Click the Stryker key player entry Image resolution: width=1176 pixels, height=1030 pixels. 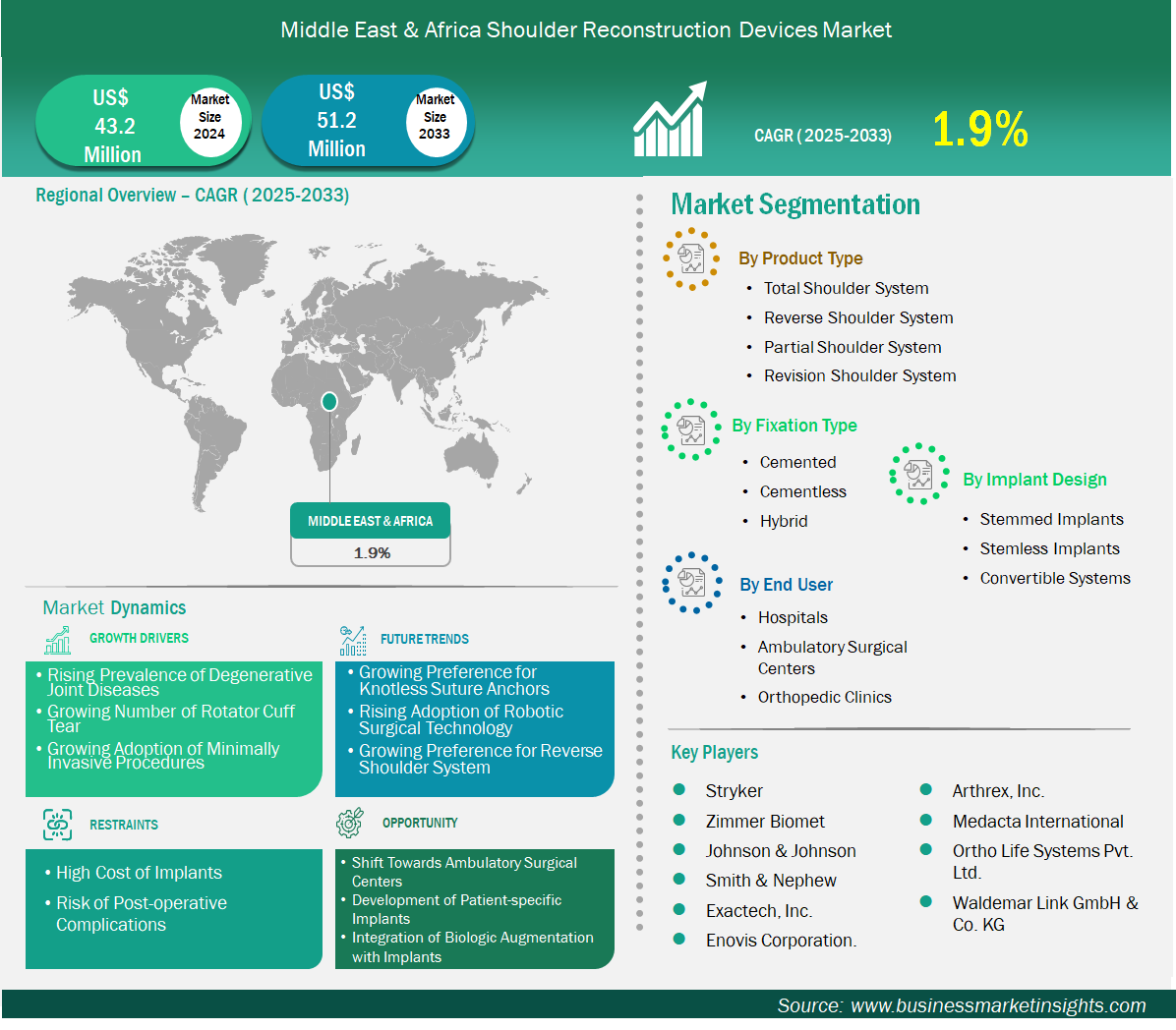coord(734,791)
